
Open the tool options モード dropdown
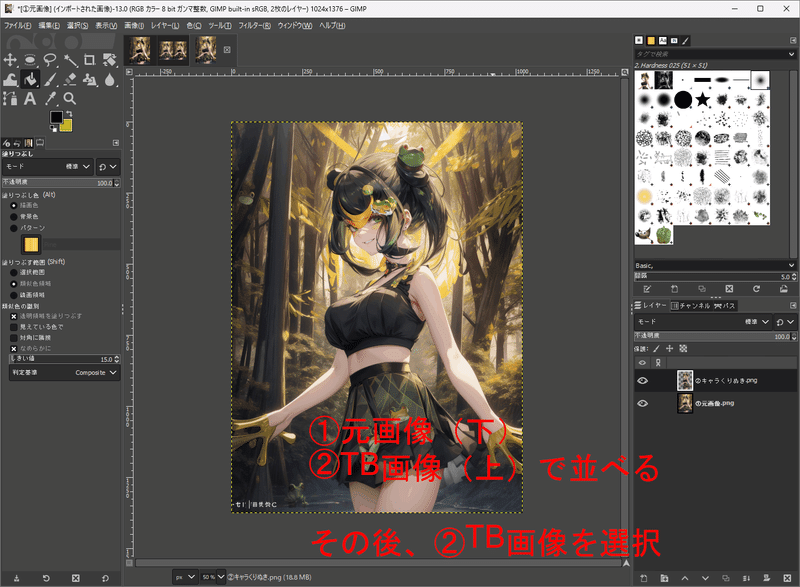47,167
